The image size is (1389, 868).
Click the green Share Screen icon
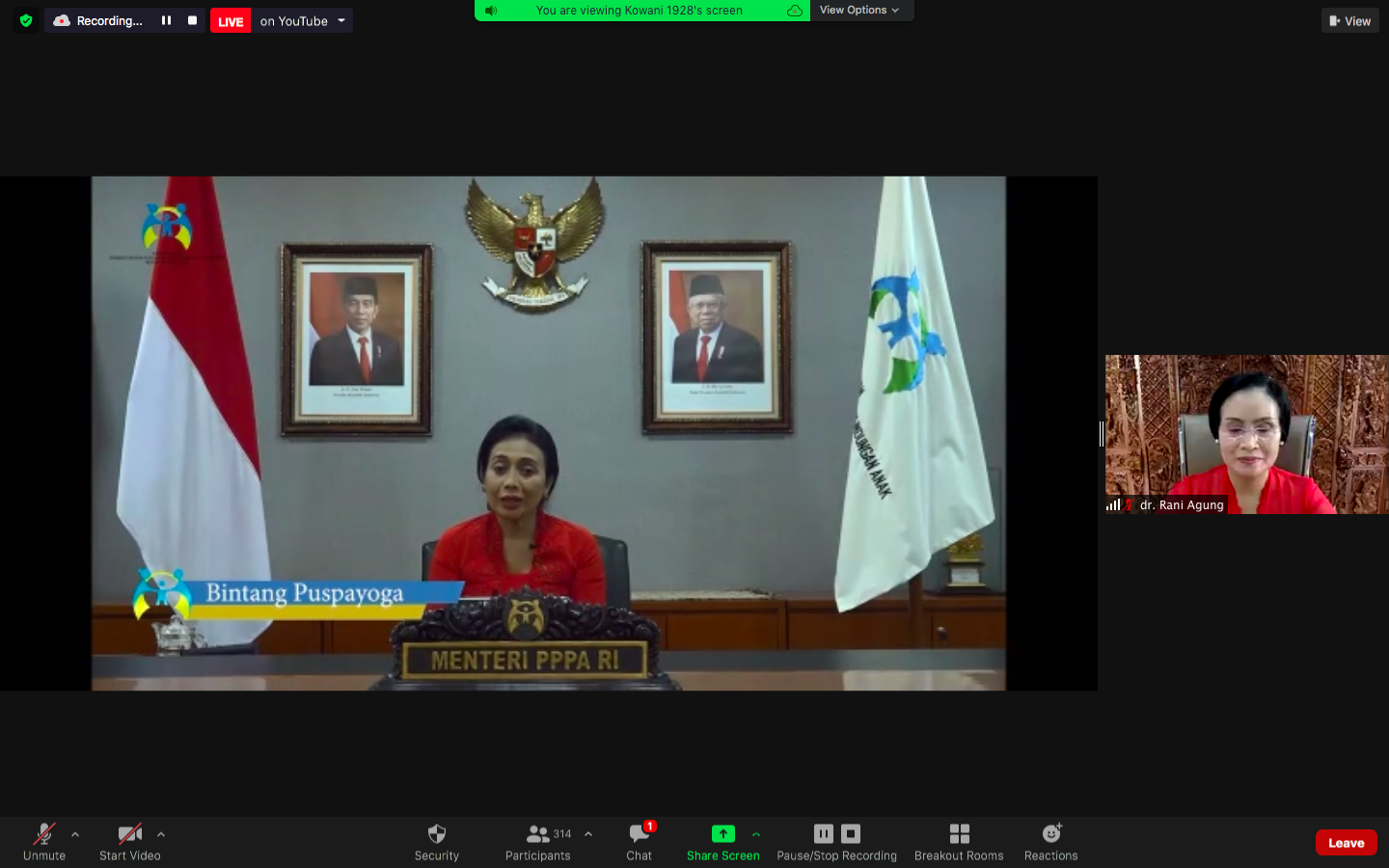(x=722, y=834)
